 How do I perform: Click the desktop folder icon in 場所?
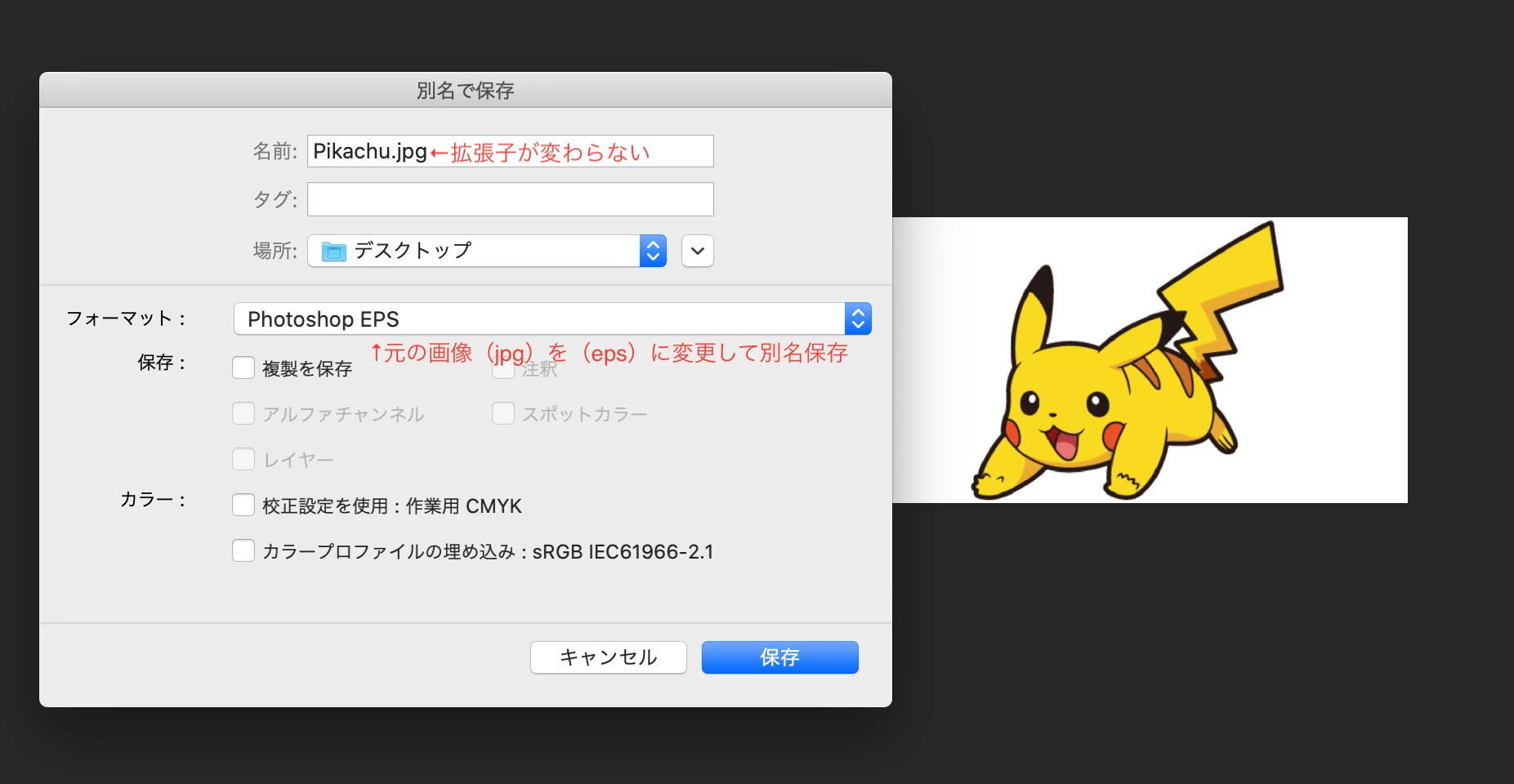click(334, 252)
